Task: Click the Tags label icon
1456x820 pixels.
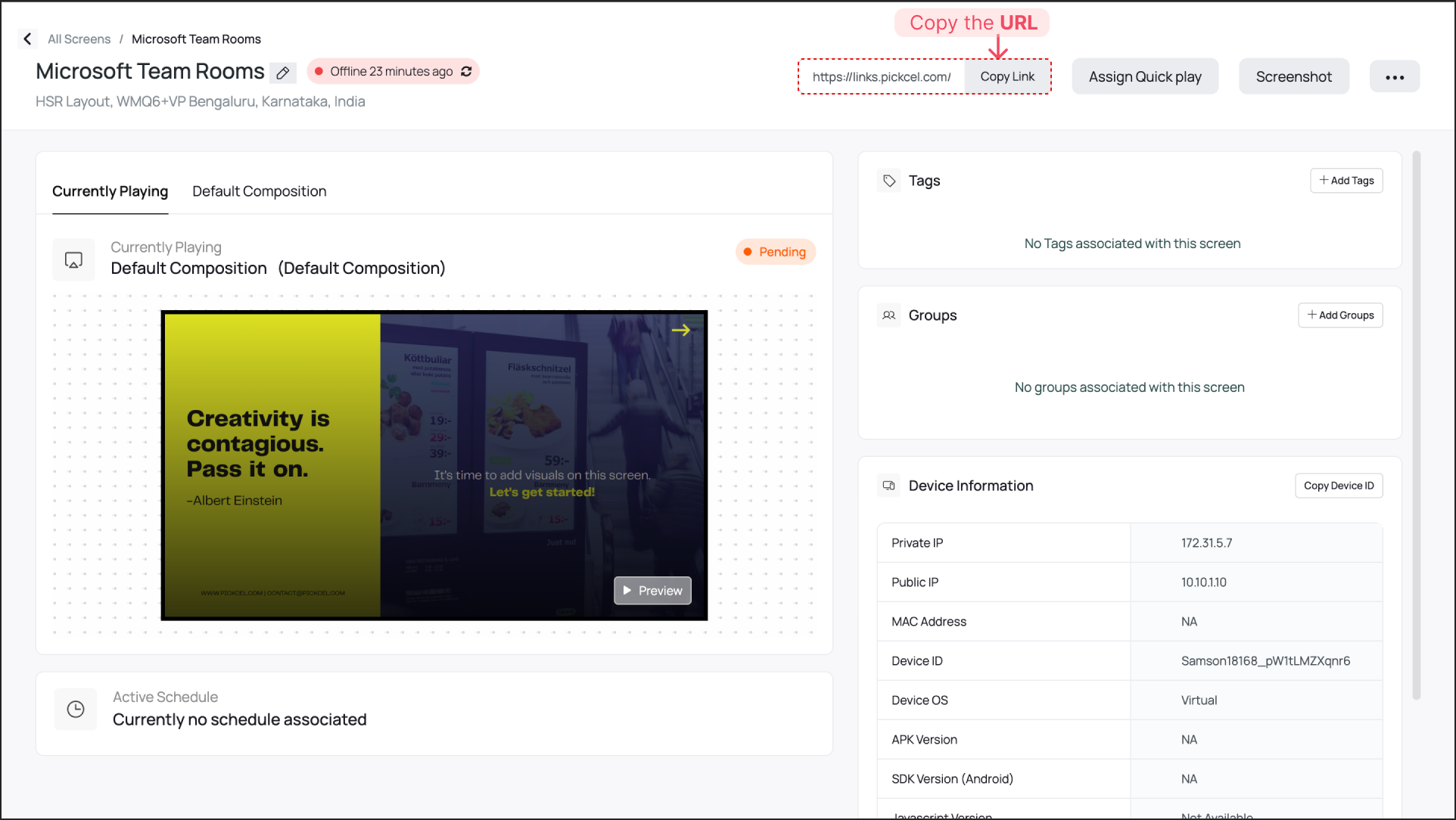Action: point(889,181)
